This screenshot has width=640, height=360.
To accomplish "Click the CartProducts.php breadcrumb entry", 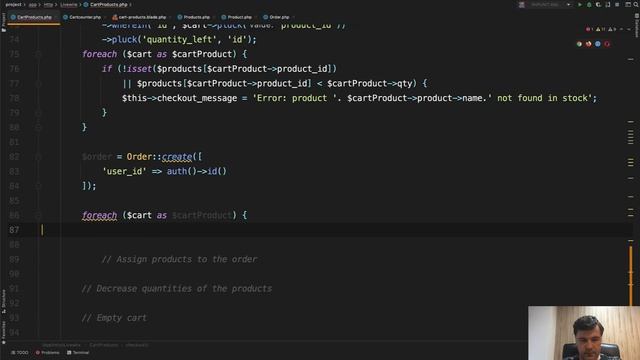I will point(106,4).
